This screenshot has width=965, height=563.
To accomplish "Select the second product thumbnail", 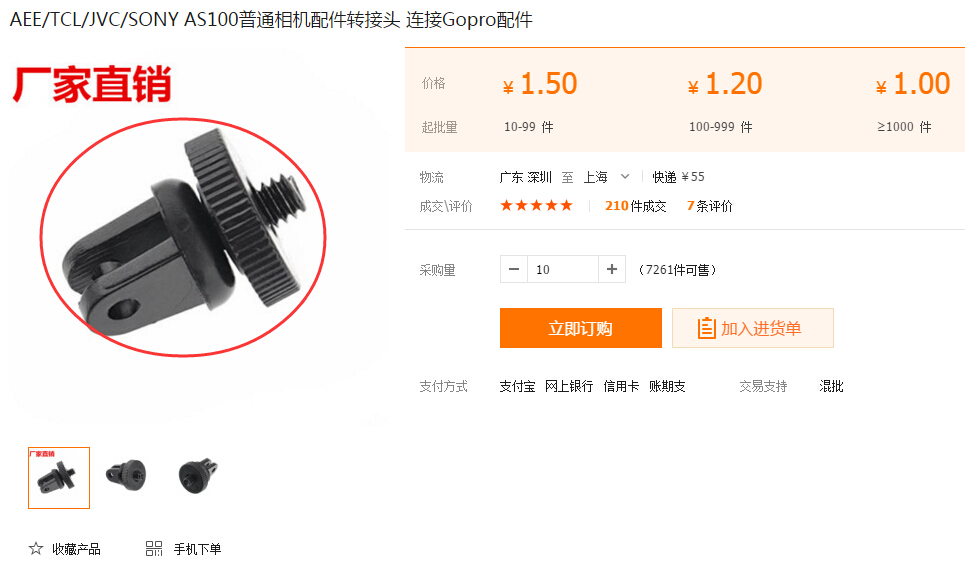I will coord(126,476).
